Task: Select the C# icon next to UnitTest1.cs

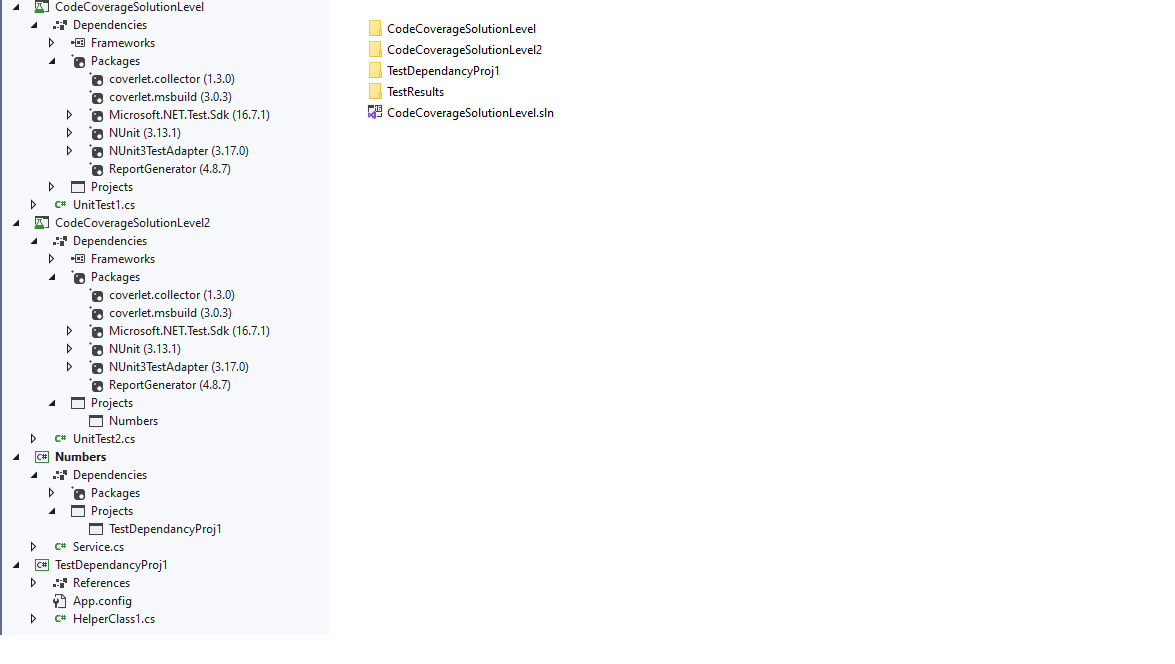Action: click(60, 204)
